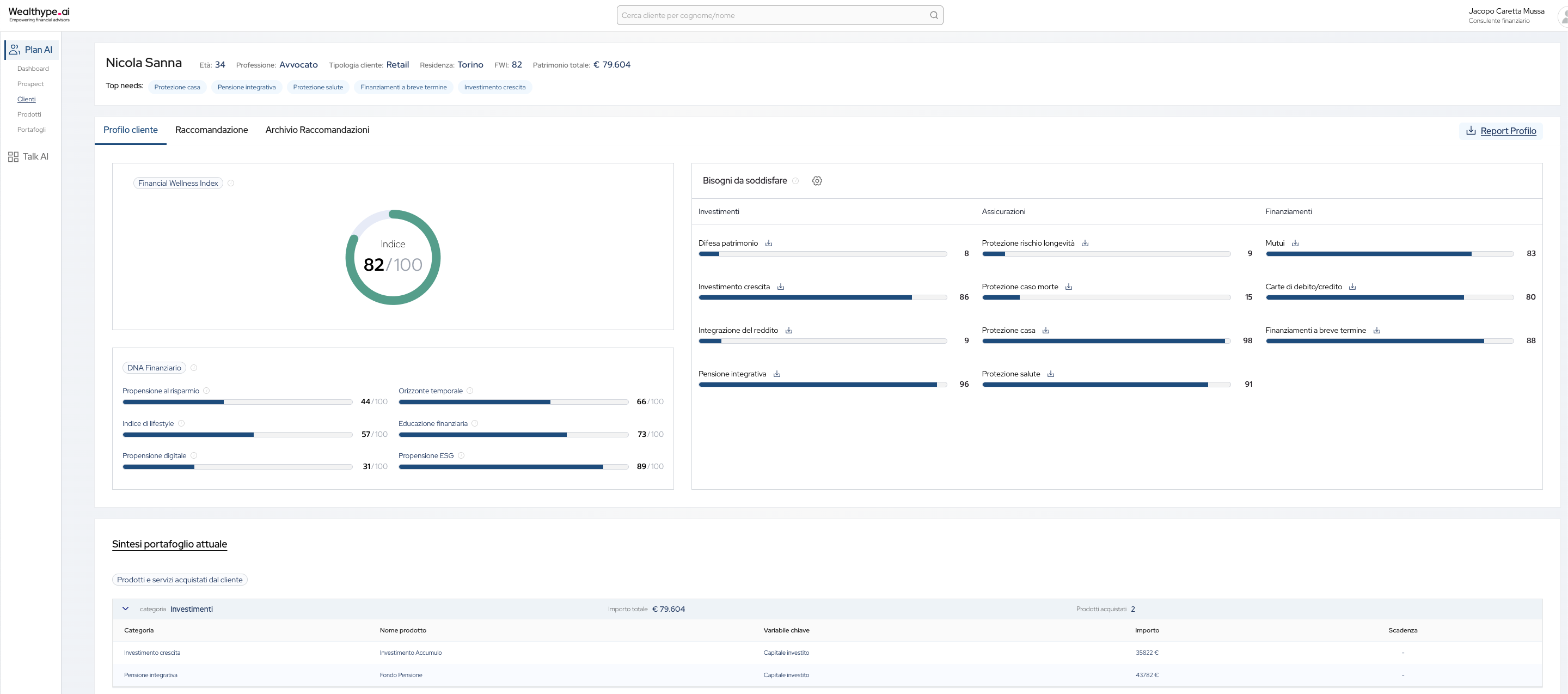Go to Prodotti in the sidebar

pyautogui.click(x=29, y=114)
